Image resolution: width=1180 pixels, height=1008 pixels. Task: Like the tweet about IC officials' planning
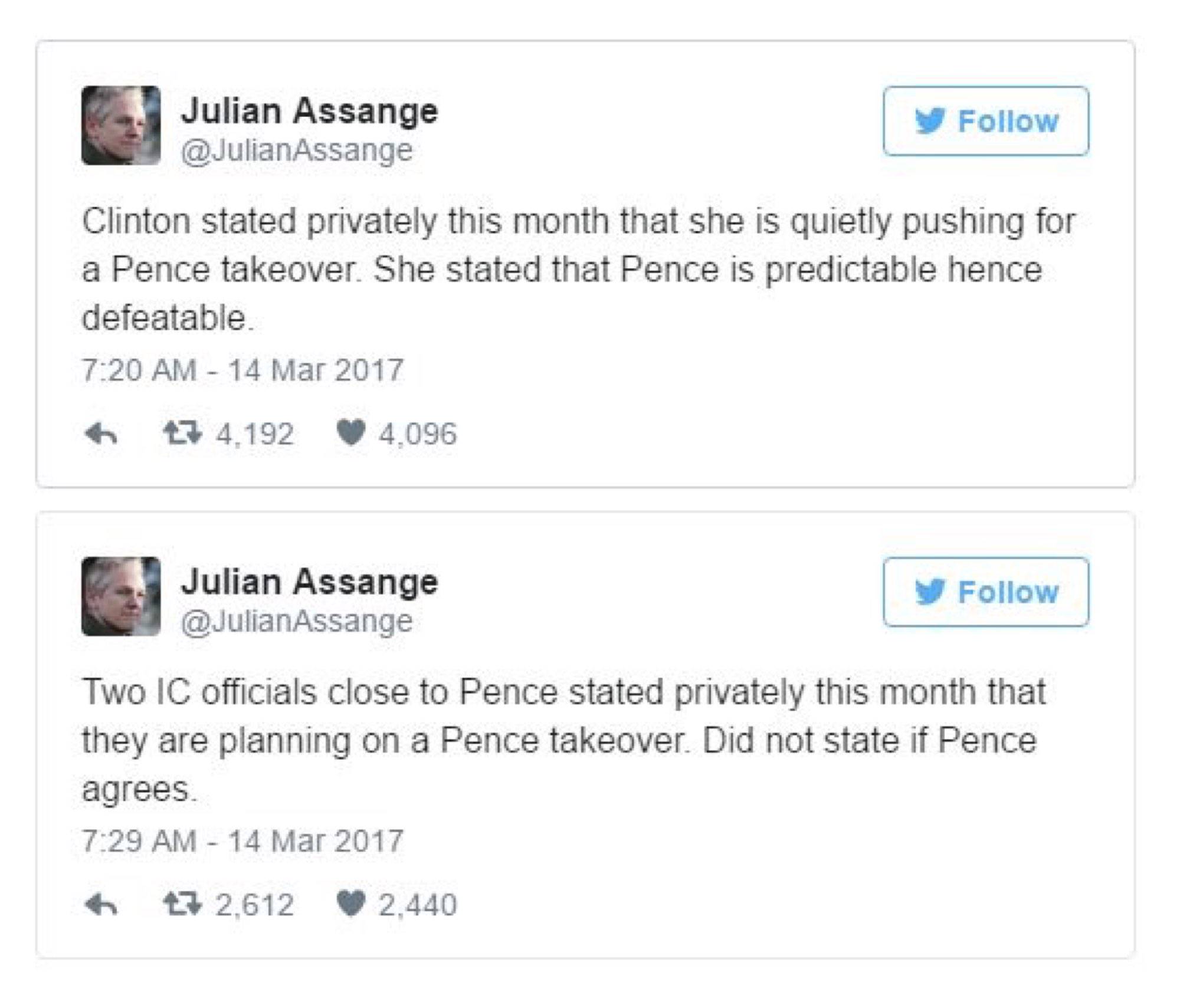[350, 904]
